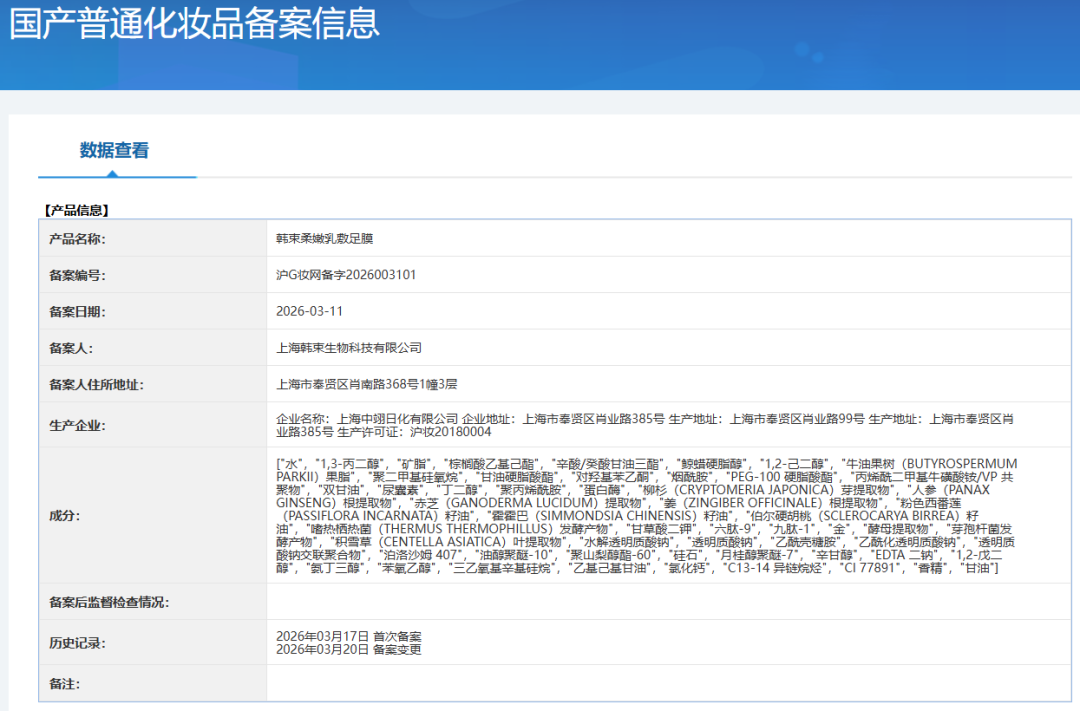Select the product name 韩束柔嫩乳敷足膜
This screenshot has height=711, width=1080.
[325, 239]
